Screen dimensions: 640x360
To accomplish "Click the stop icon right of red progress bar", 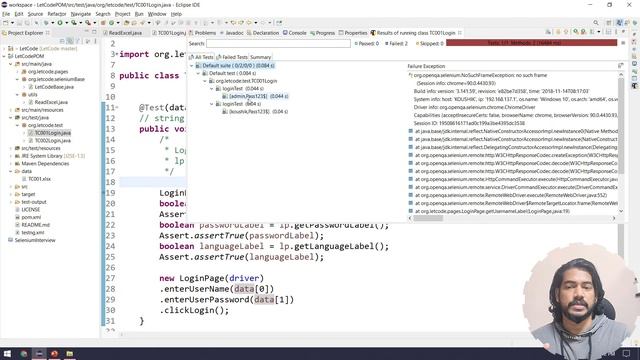I will coord(623,43).
